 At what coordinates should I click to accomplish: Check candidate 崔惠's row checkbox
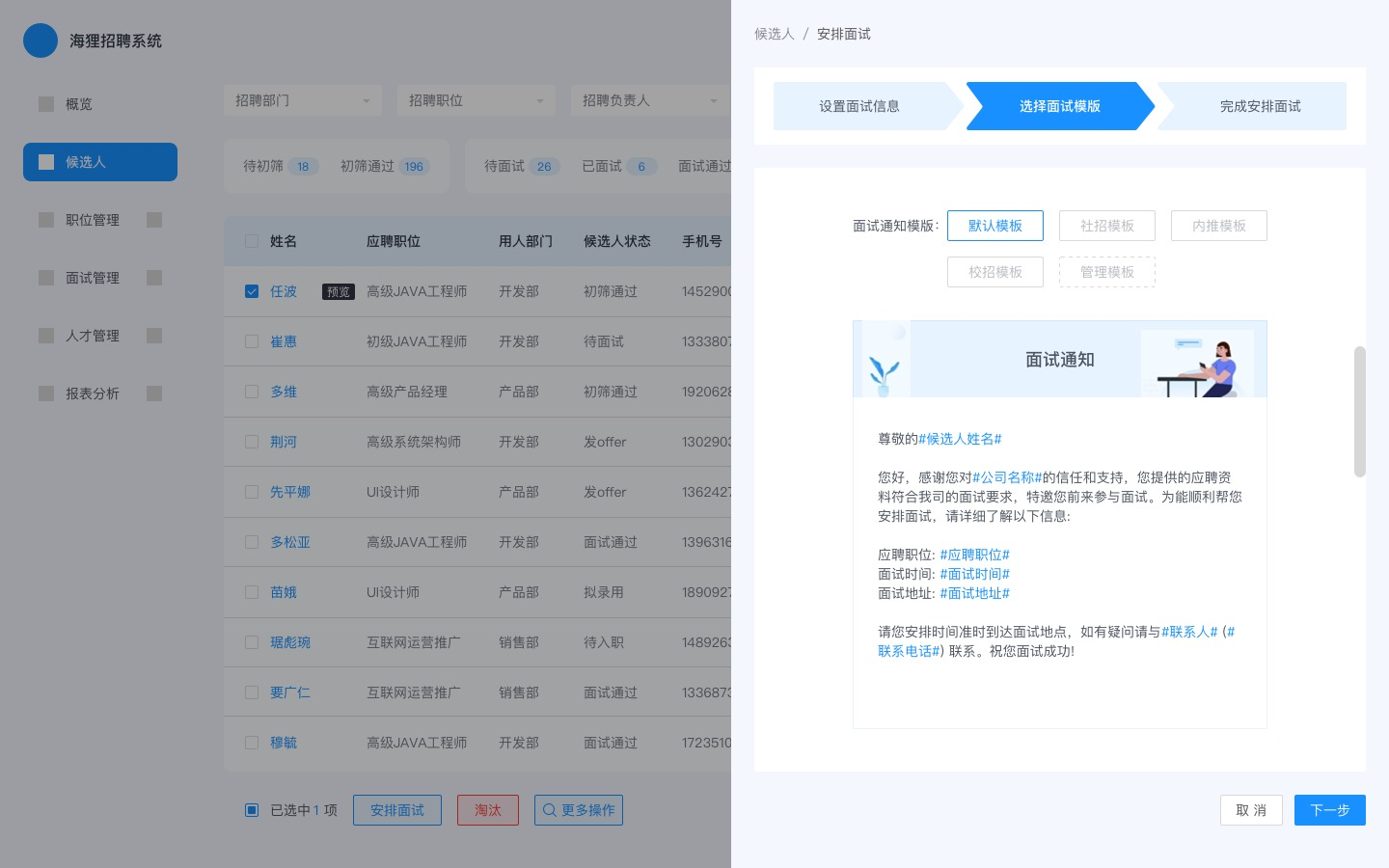tap(252, 341)
